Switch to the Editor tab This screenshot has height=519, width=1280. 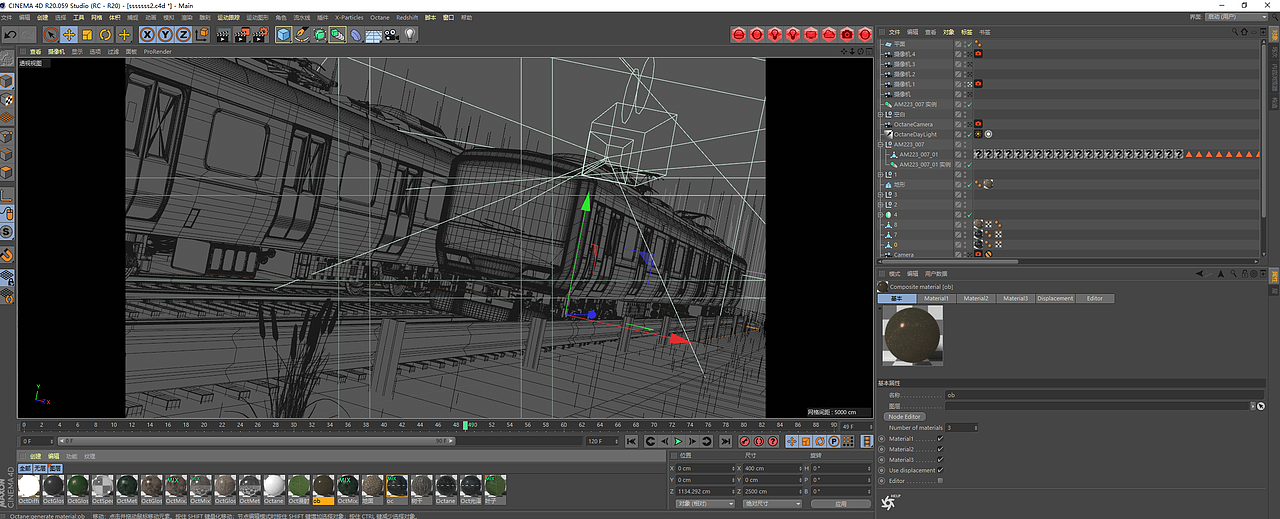point(1095,298)
